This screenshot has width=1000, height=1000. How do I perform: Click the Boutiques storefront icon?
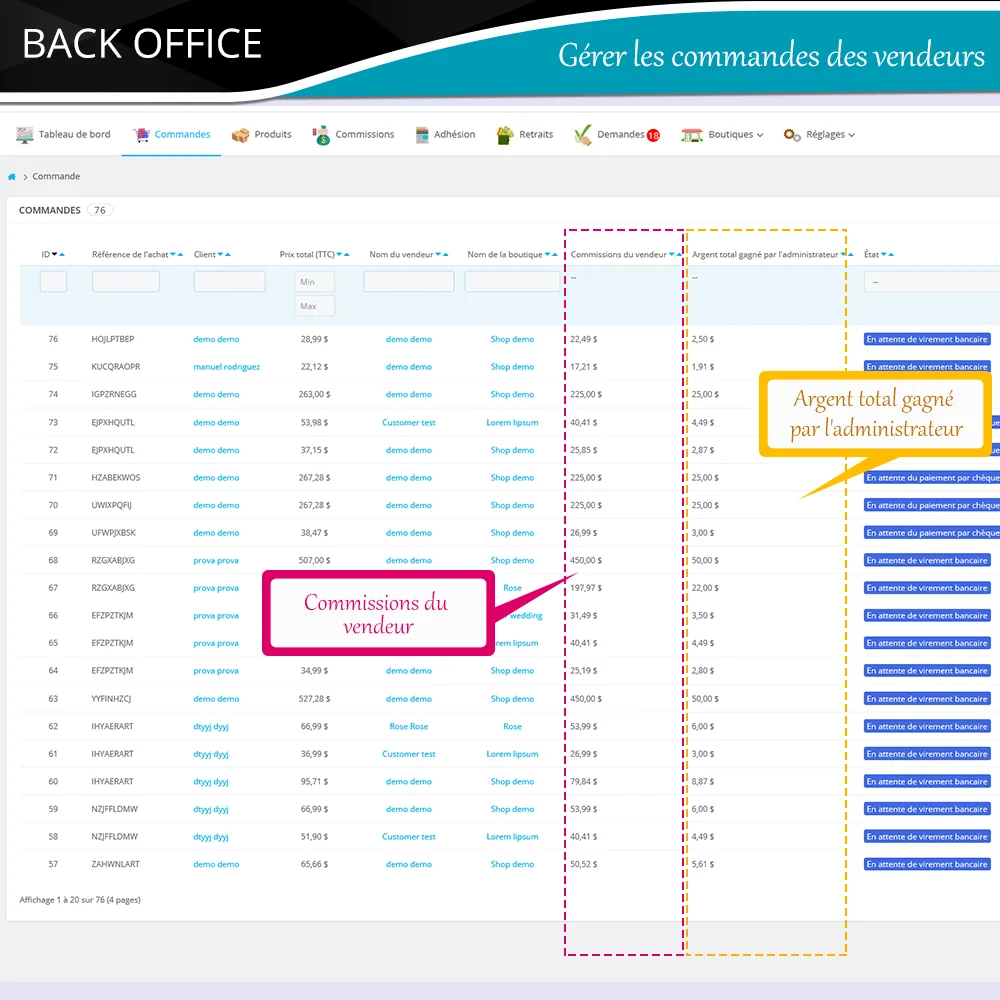pos(692,135)
